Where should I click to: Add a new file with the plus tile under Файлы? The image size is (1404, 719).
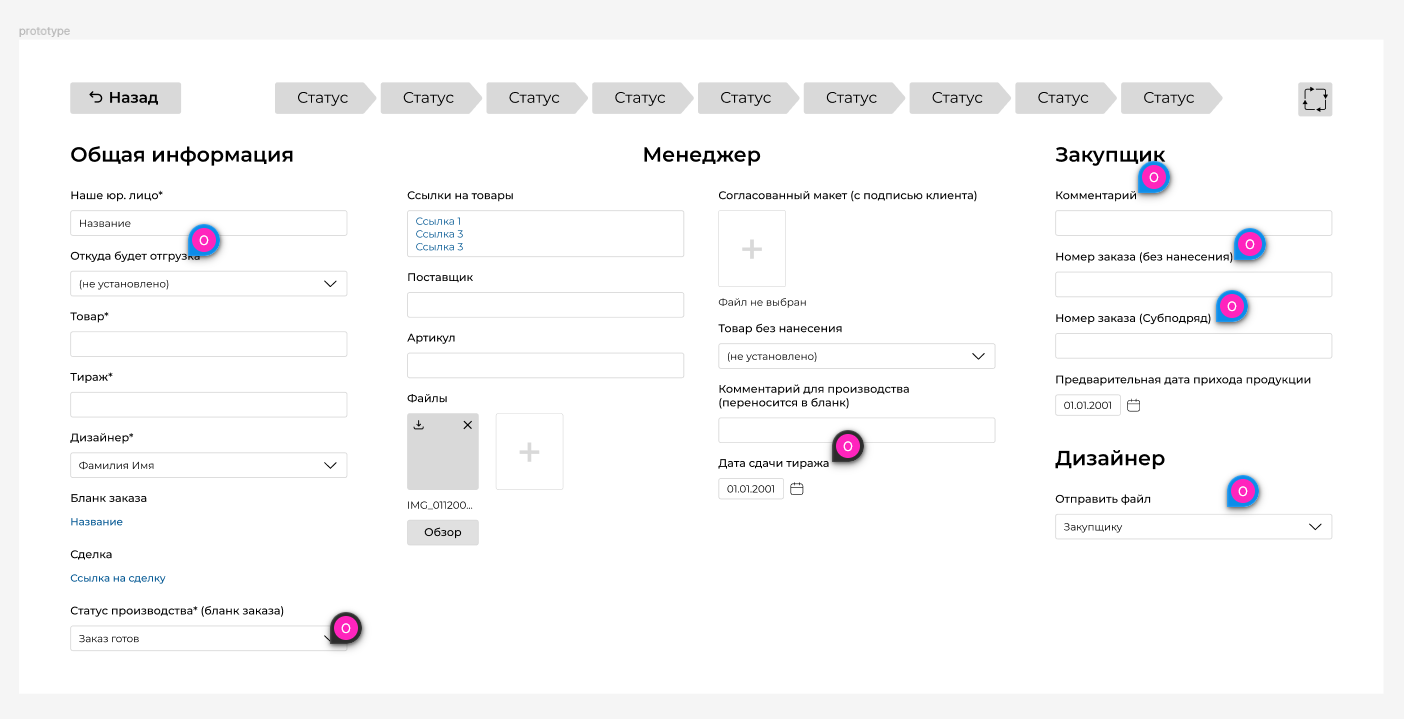[x=529, y=452]
